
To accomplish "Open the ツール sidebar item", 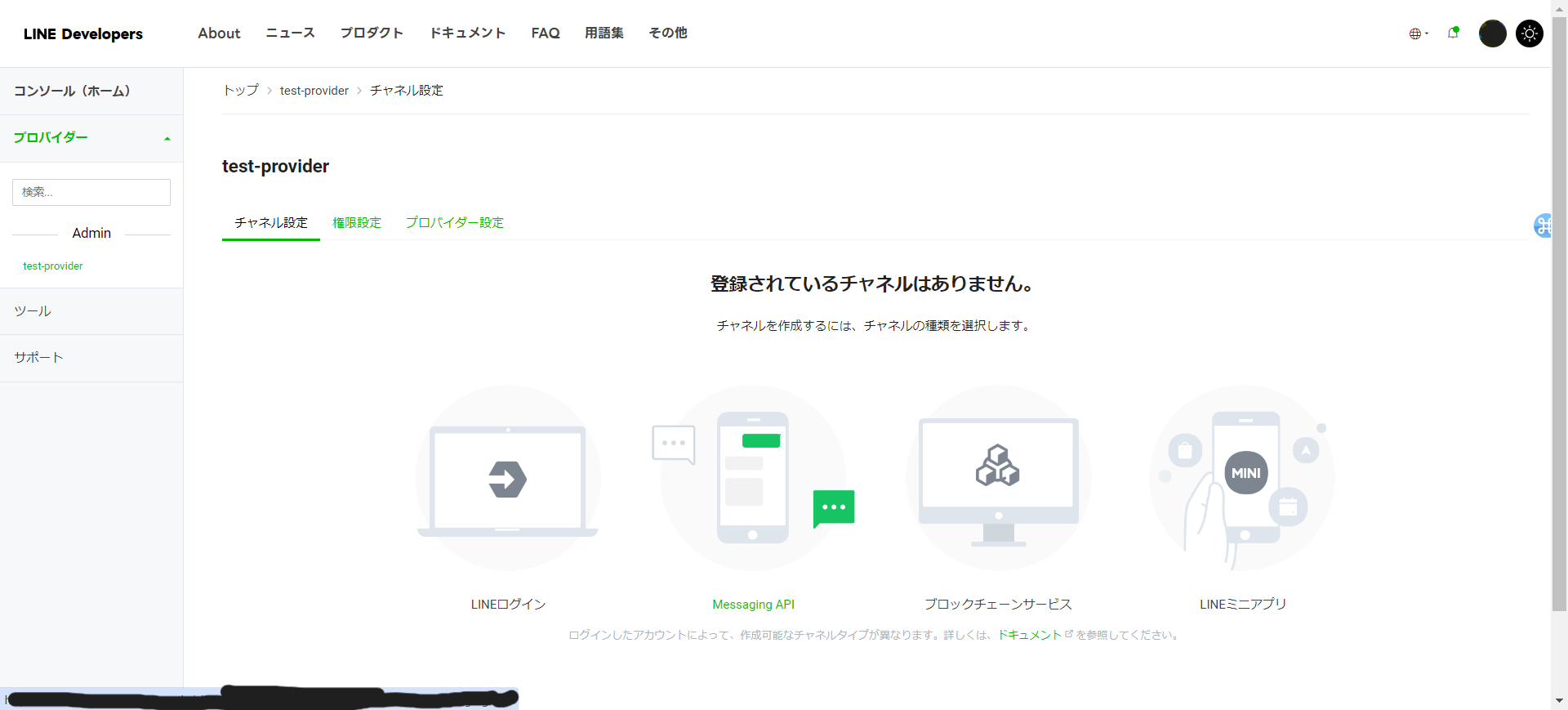I will coord(91,311).
